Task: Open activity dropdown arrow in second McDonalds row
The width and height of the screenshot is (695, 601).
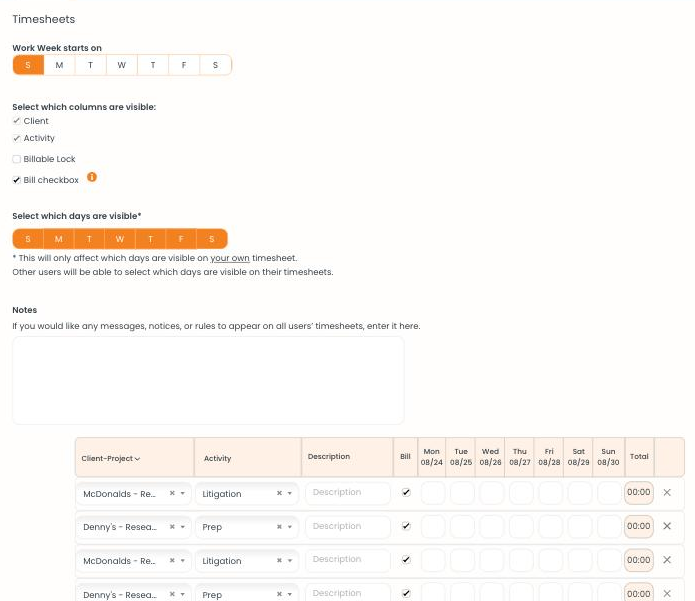Action: [x=290, y=561]
